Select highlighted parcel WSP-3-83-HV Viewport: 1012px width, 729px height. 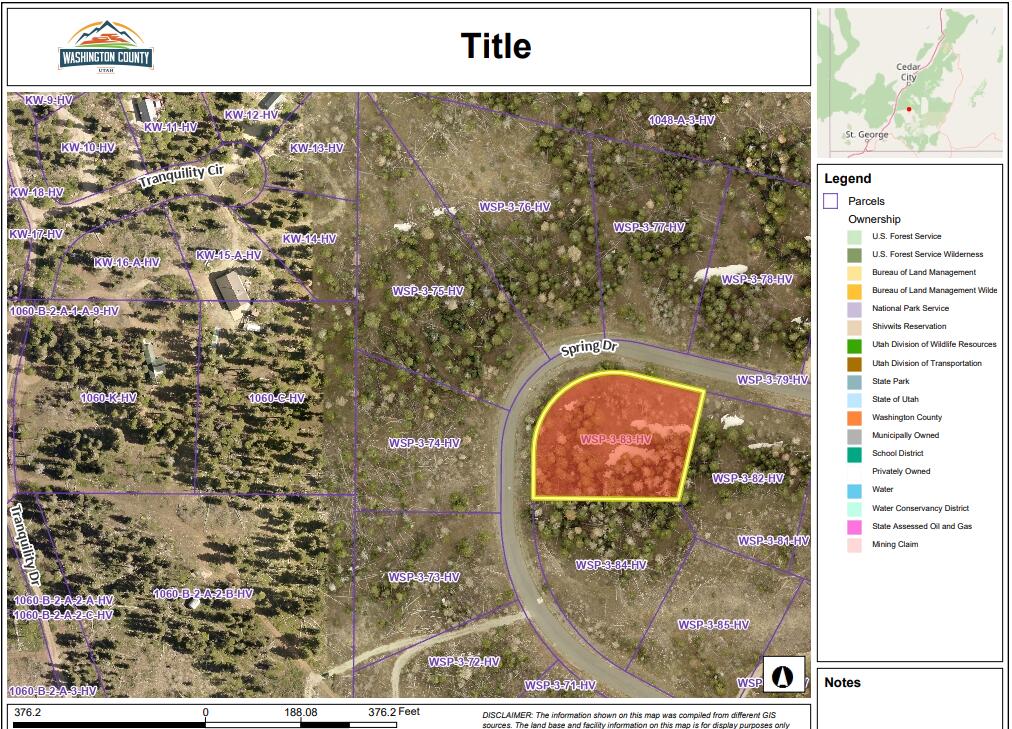615,439
